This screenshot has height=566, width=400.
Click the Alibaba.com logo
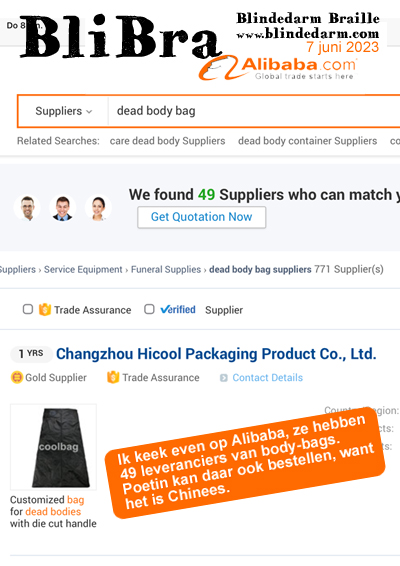pyautogui.click(x=278, y=68)
